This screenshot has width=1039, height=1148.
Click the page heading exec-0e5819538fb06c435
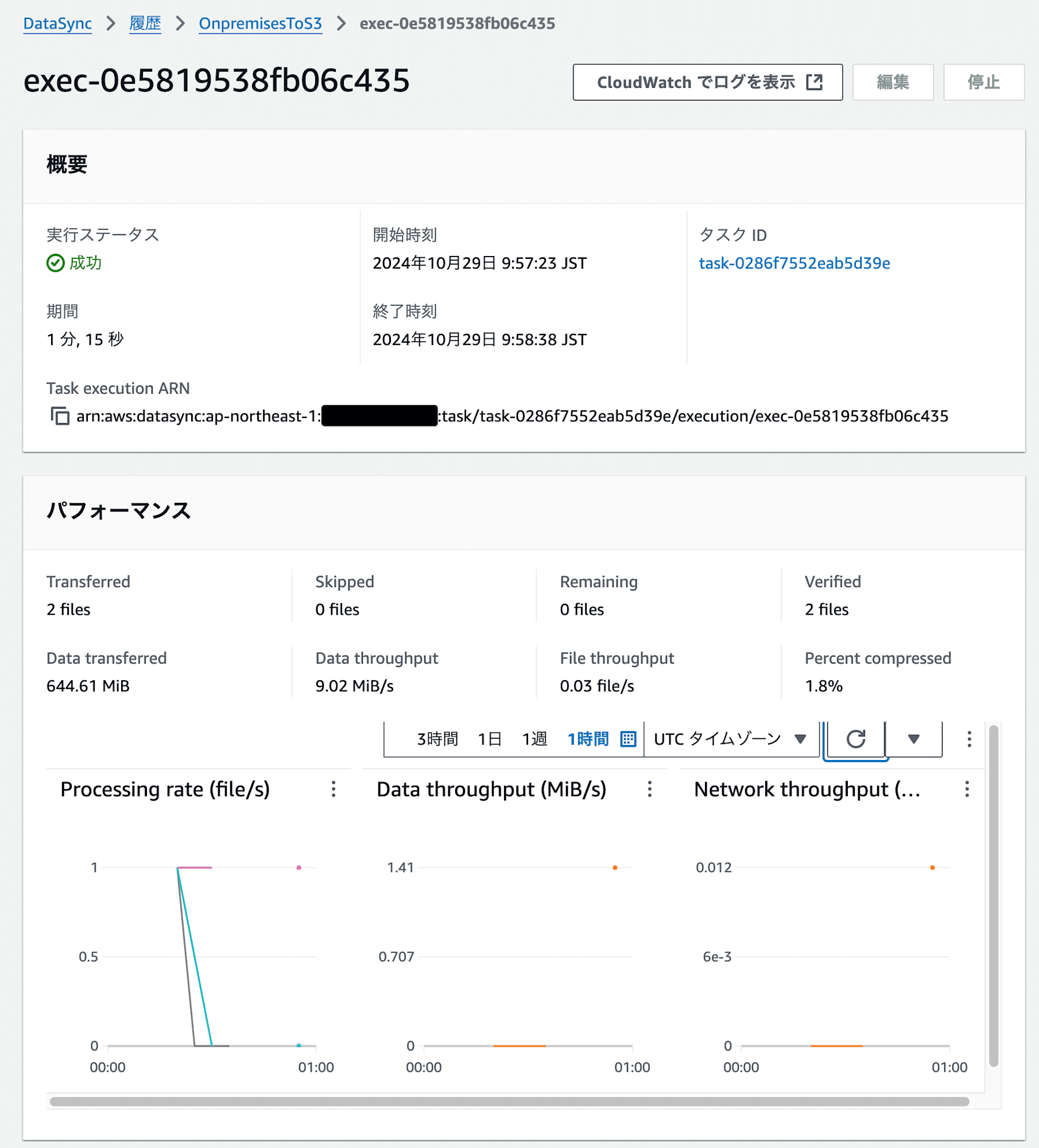[216, 80]
